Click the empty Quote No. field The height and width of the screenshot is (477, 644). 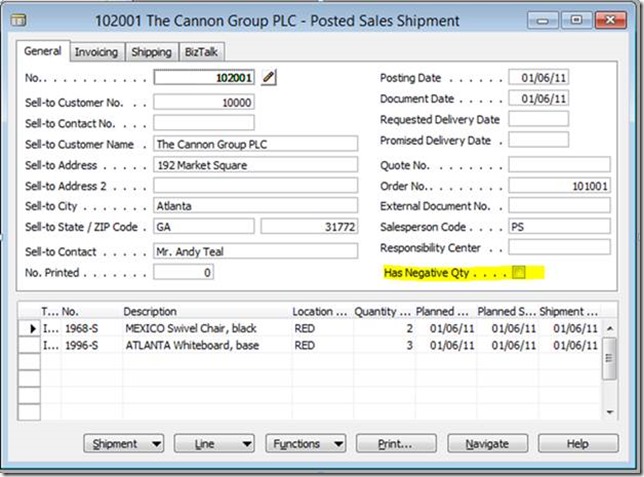tap(559, 165)
